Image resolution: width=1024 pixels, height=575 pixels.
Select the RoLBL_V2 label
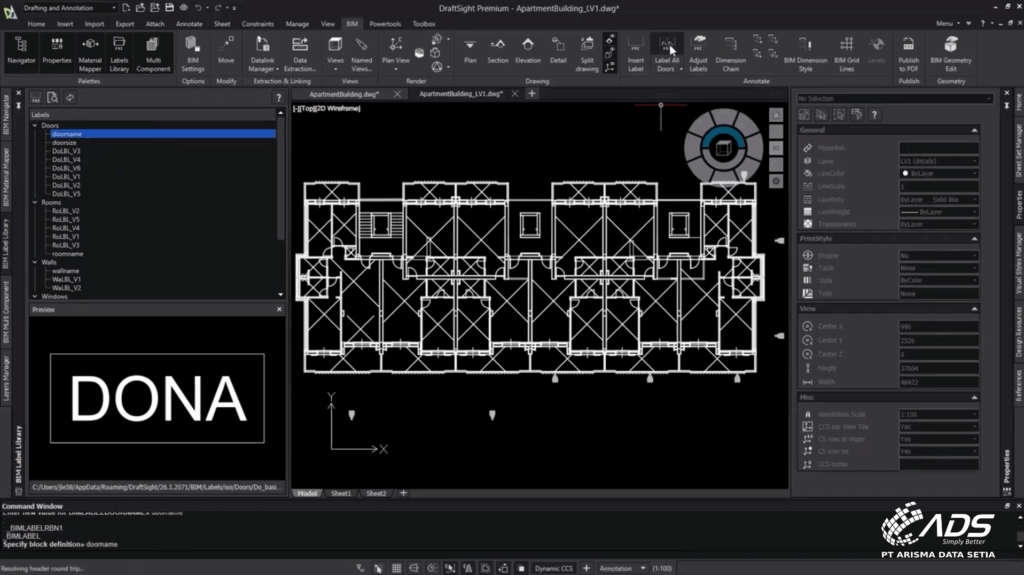pos(65,211)
